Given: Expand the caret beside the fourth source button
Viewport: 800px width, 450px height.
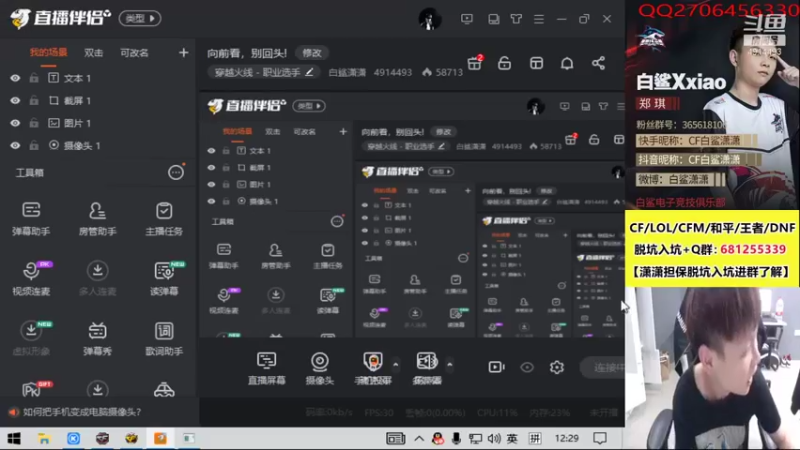Looking at the screenshot, I should pyautogui.click(x=449, y=365).
